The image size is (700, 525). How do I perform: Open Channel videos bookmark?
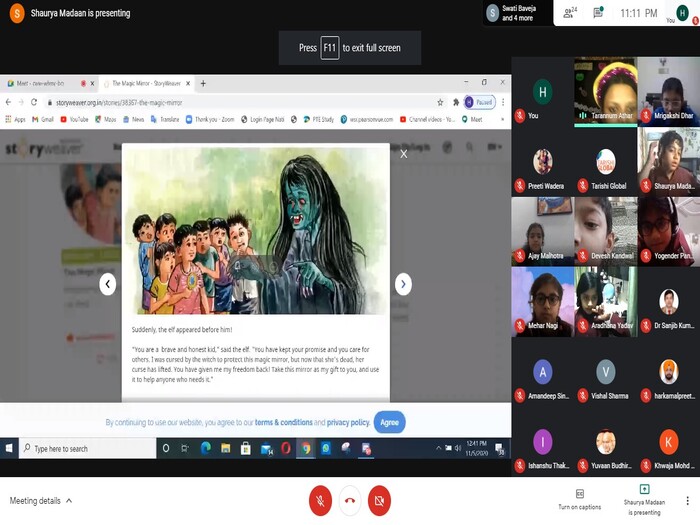427,119
